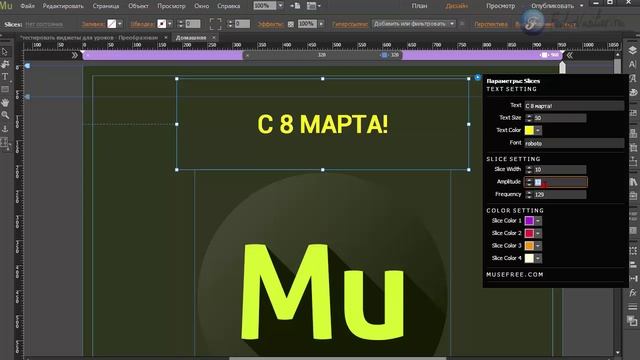Open the fill swatch dropdown arrow
Screen dimensions: 640x360
tap(120, 24)
